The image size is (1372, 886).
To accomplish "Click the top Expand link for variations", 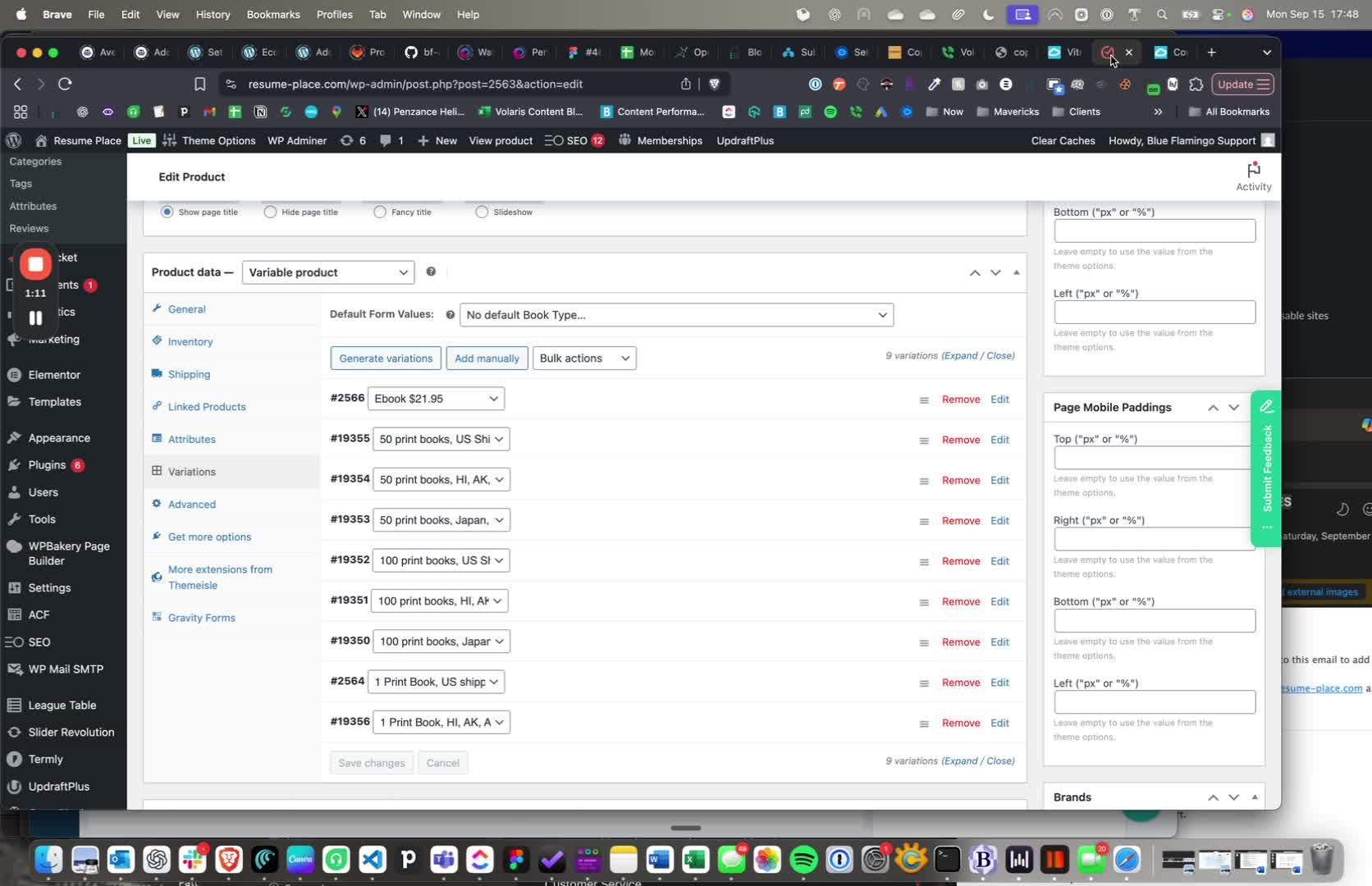I will [960, 356].
